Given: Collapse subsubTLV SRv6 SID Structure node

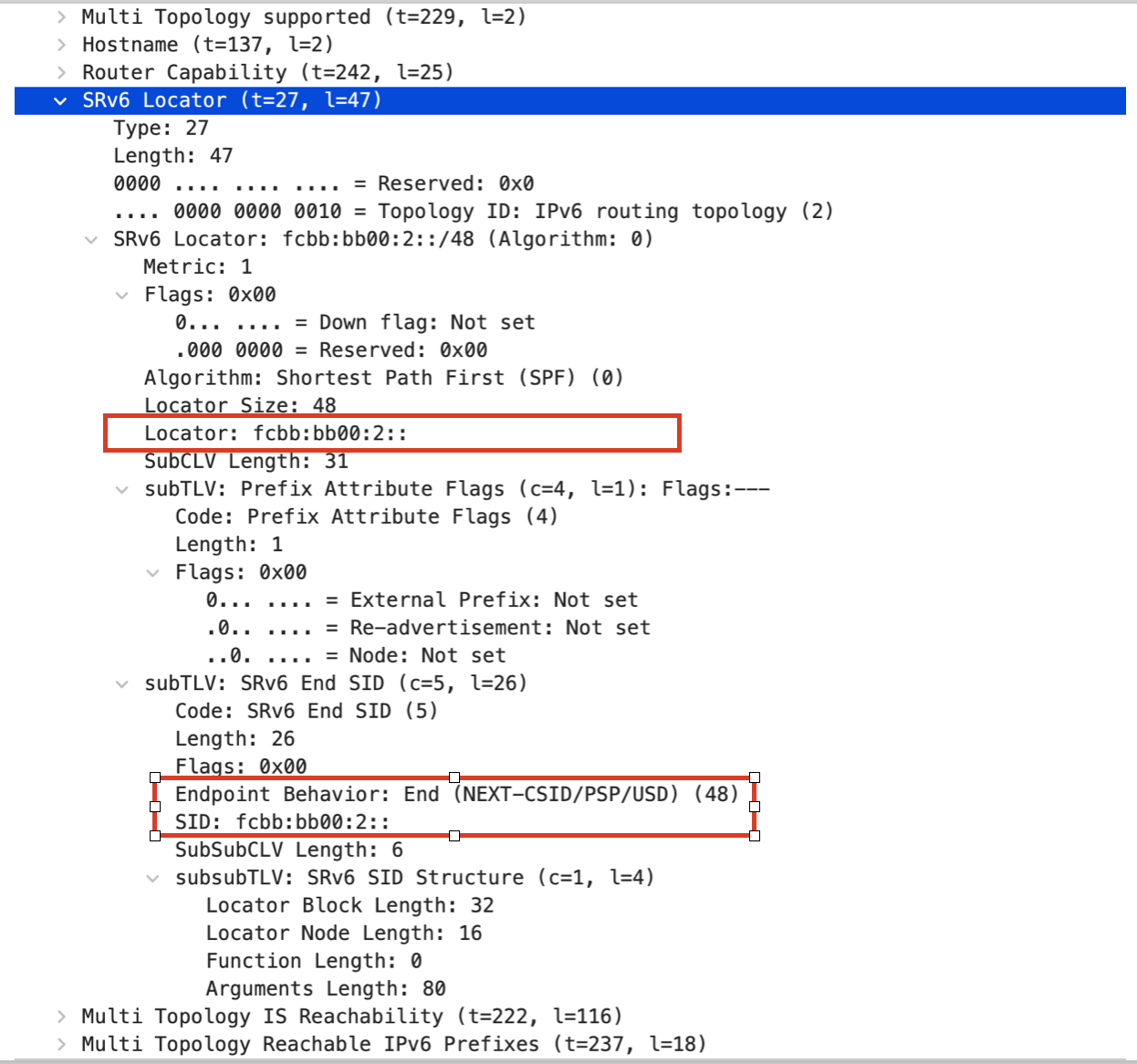Looking at the screenshot, I should (x=153, y=878).
